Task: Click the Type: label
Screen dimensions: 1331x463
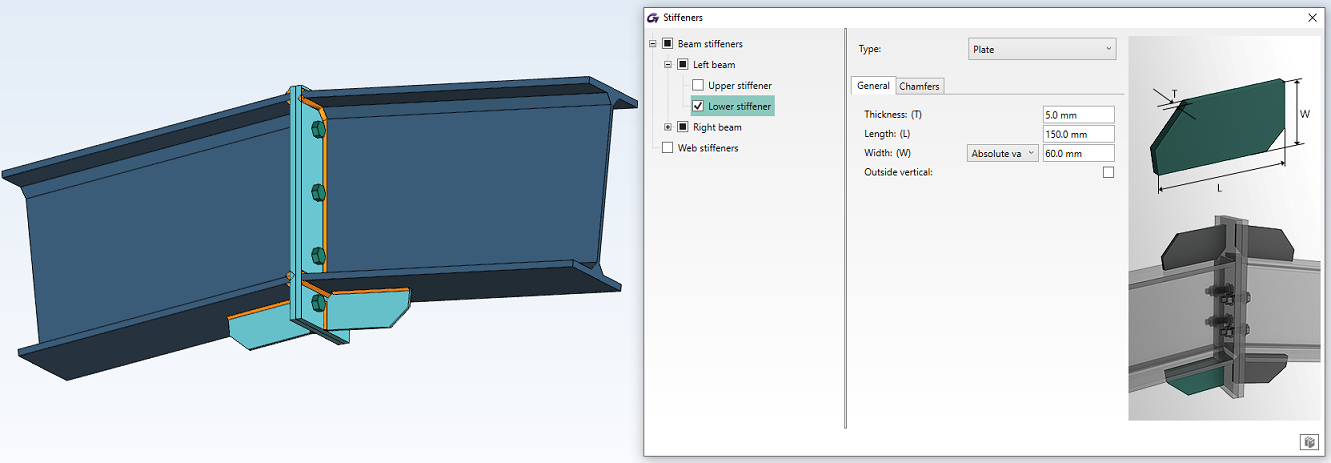Action: pyautogui.click(x=870, y=49)
